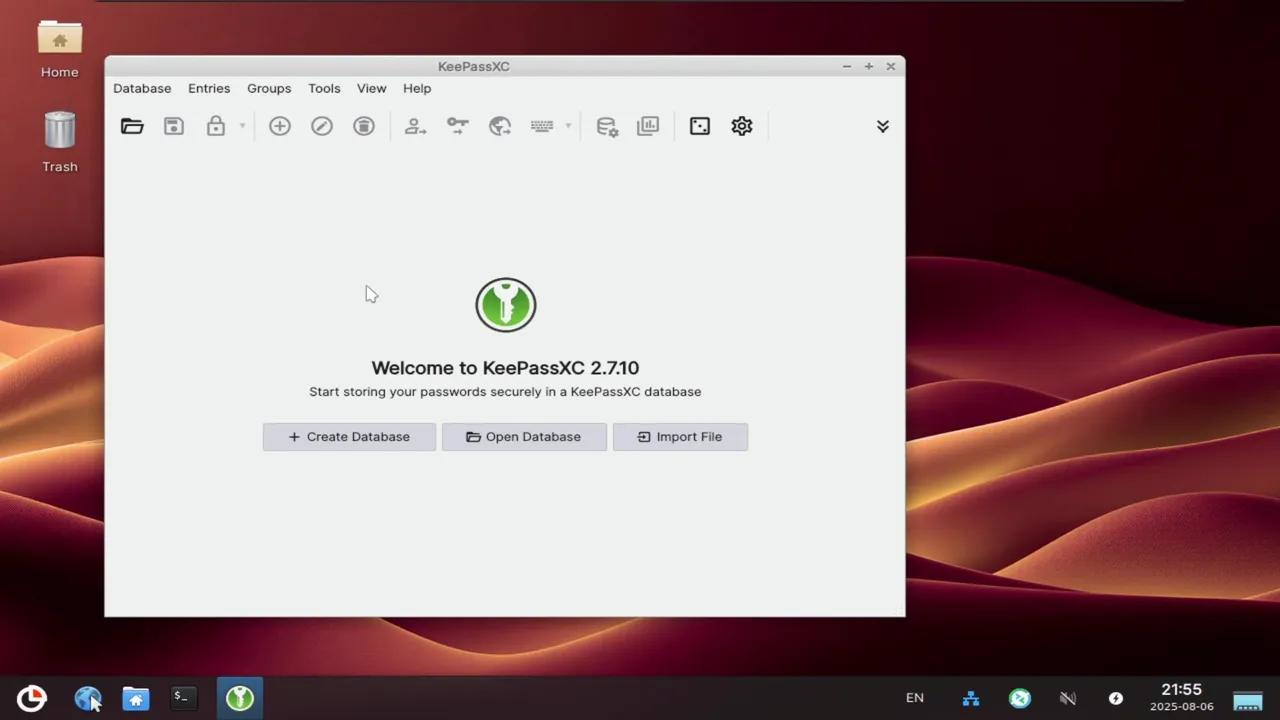Click the Copy URL globe icon
Image resolution: width=1280 pixels, height=720 pixels.
pos(500,126)
